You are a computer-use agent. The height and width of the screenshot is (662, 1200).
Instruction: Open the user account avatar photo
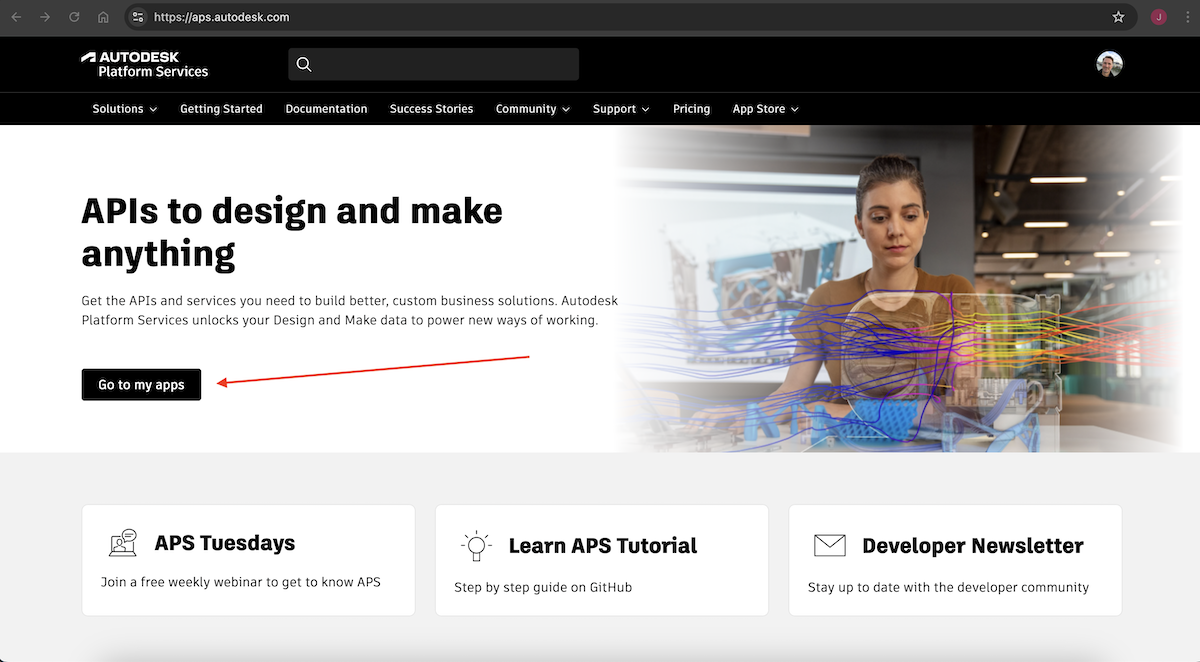tap(1109, 65)
